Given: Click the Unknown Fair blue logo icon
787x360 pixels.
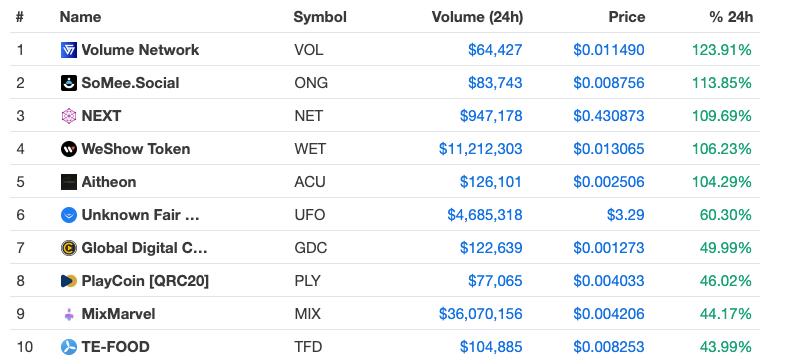Looking at the screenshot, I should (x=69, y=215).
